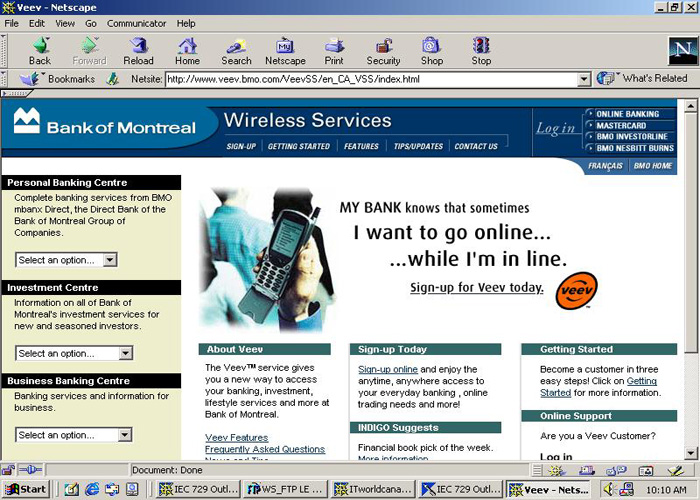700x500 pixels.
Task: Open Composer icon in component bar
Action: point(676,471)
